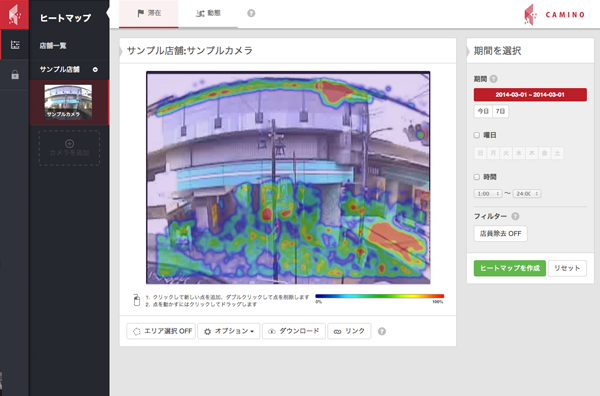Screen dimensions: 600x396
Task: Click the ダウンロード button
Action: (x=294, y=331)
